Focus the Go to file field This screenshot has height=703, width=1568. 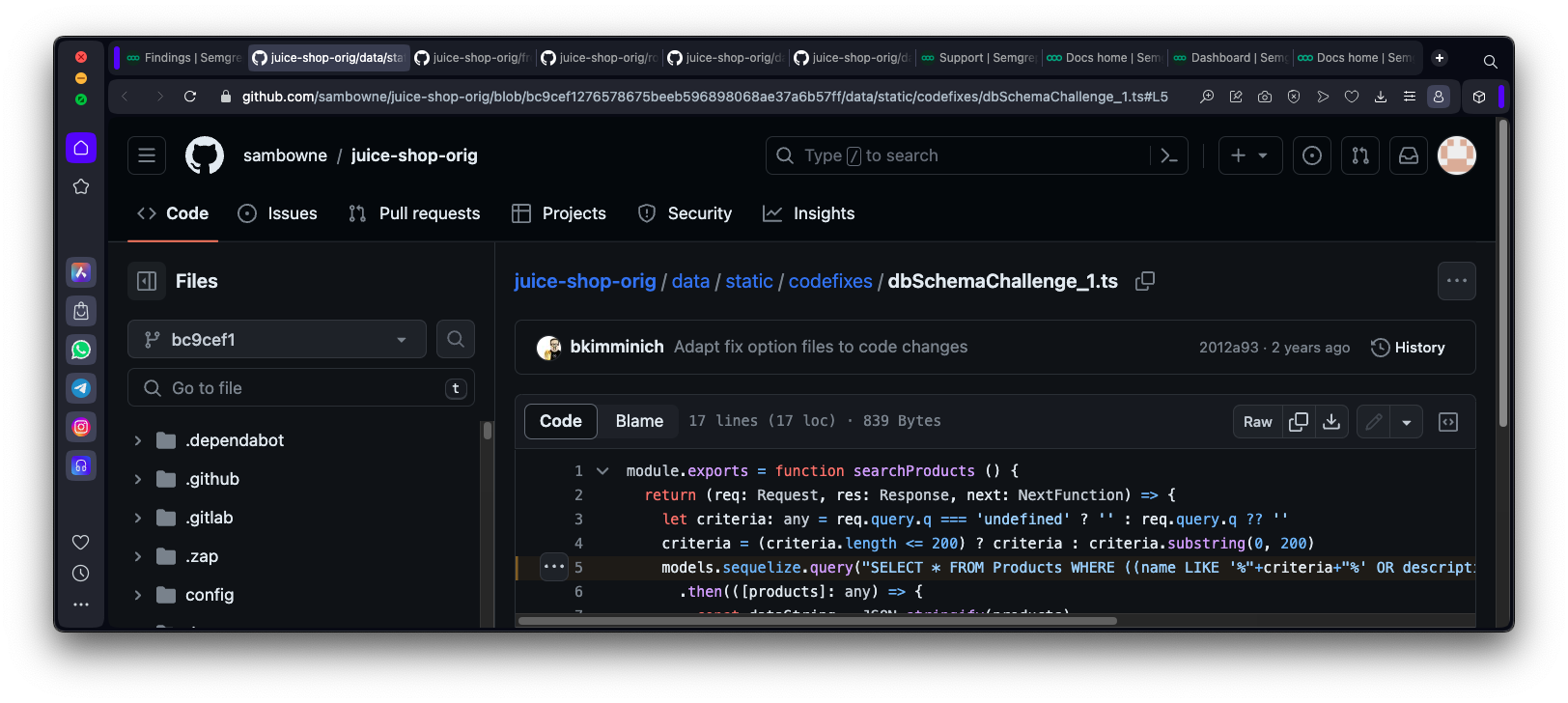(x=301, y=388)
